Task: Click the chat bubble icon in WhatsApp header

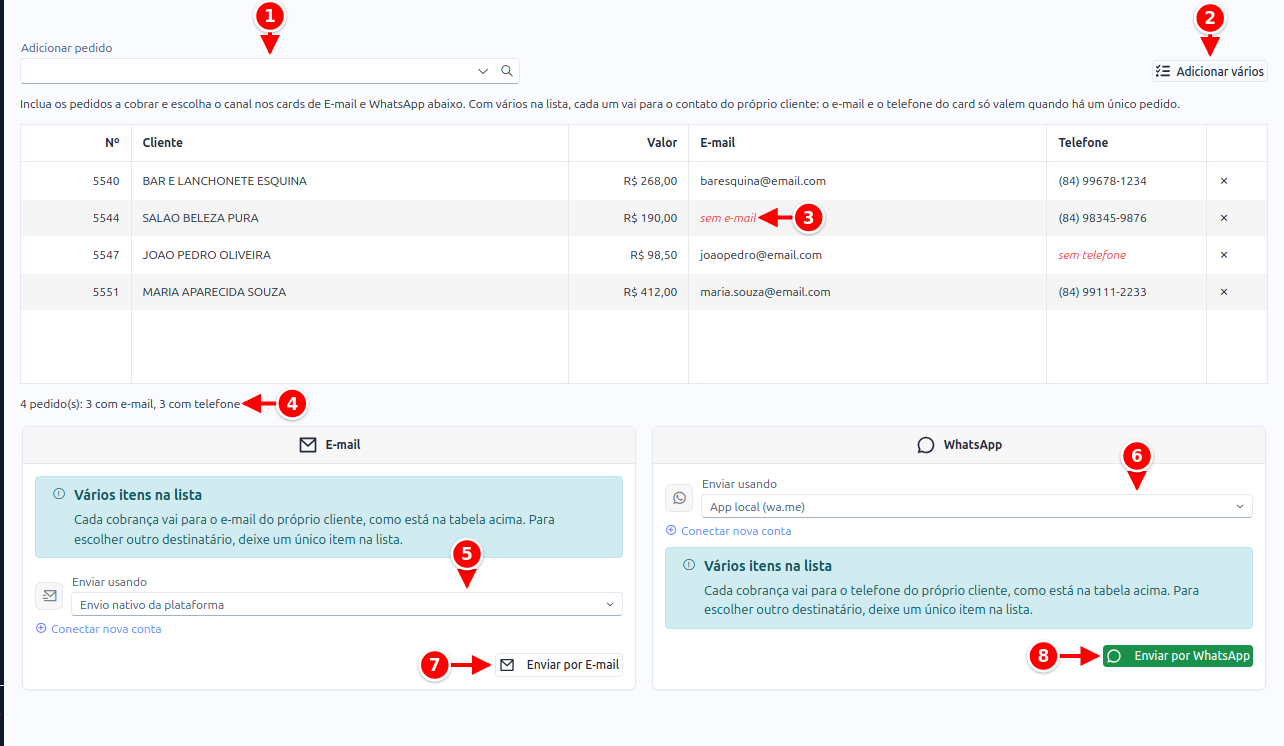Action: tap(926, 445)
